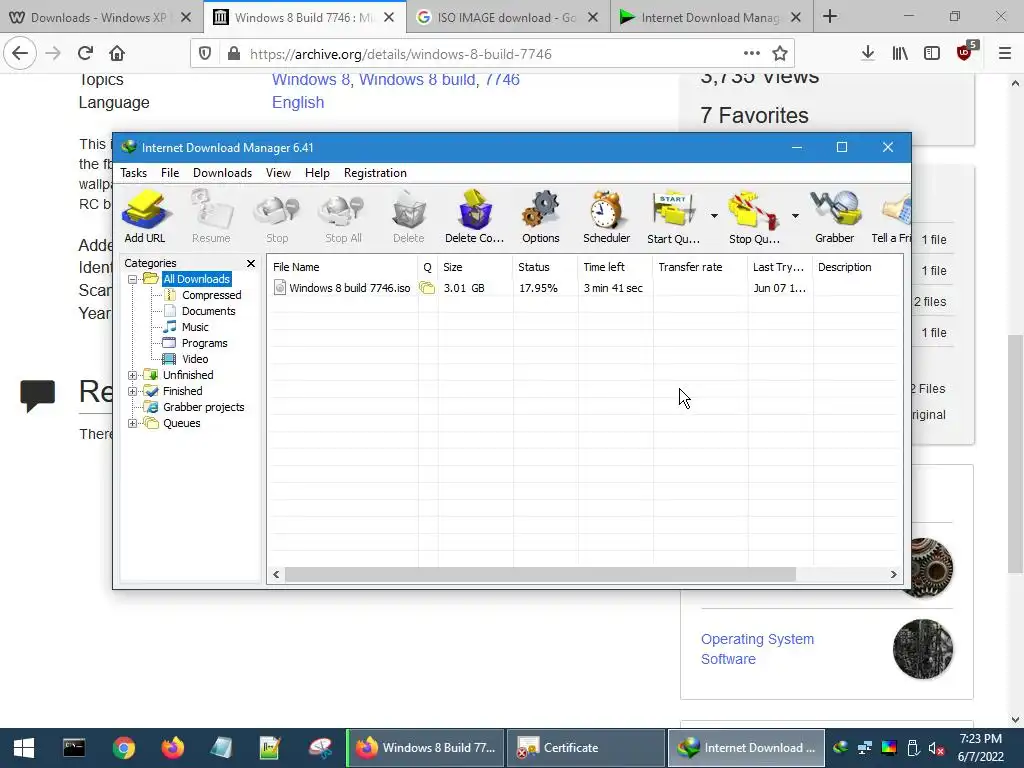
Task: Sort by the Status column header
Action: pos(545,267)
